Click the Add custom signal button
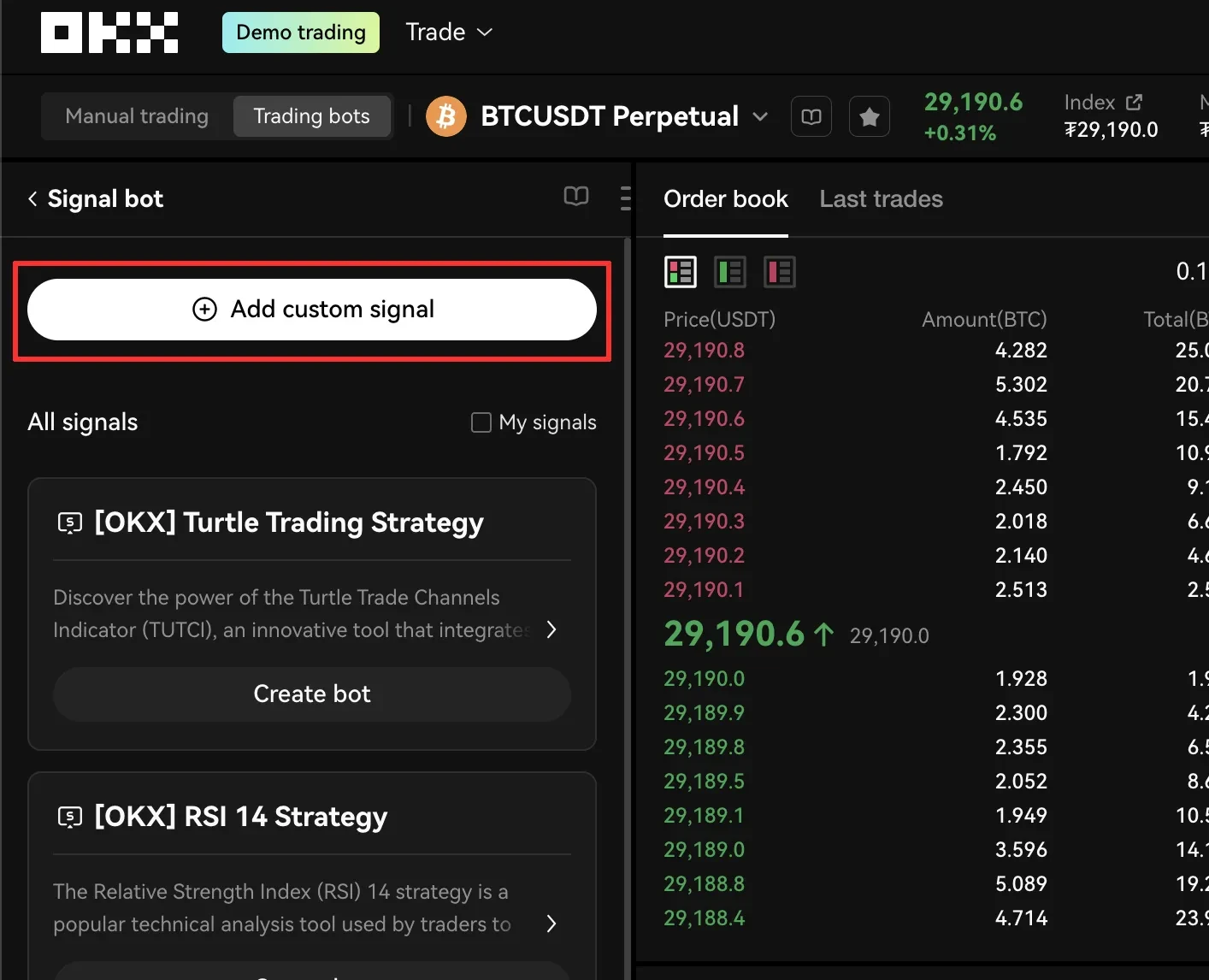This screenshot has height=980, width=1209. click(x=312, y=310)
